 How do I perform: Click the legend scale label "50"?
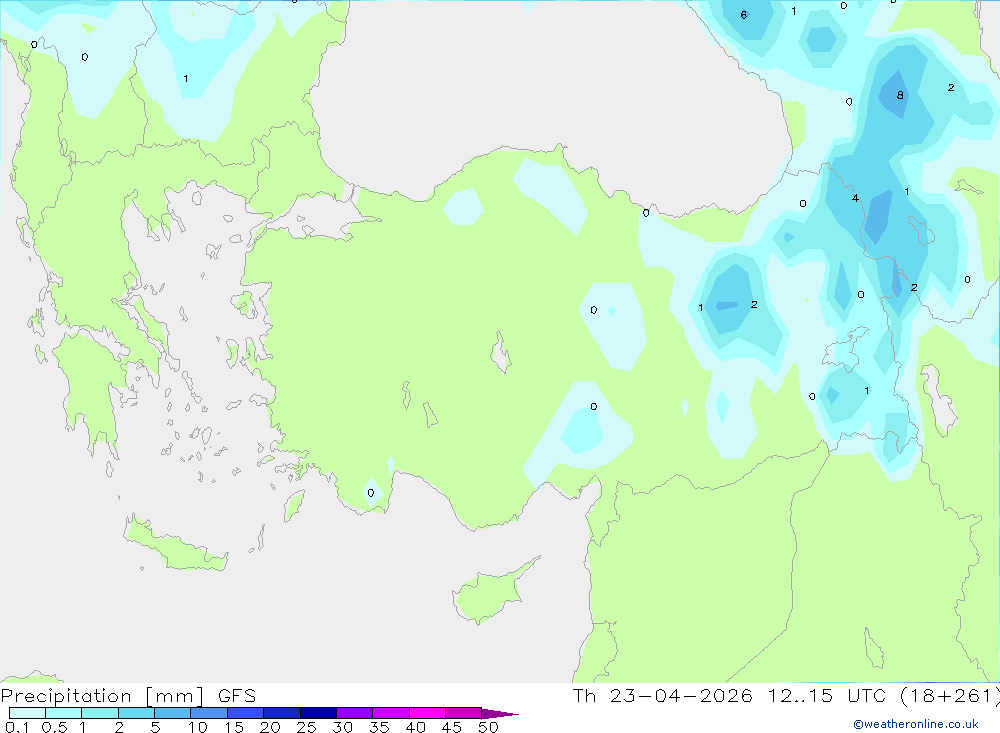[x=488, y=727]
